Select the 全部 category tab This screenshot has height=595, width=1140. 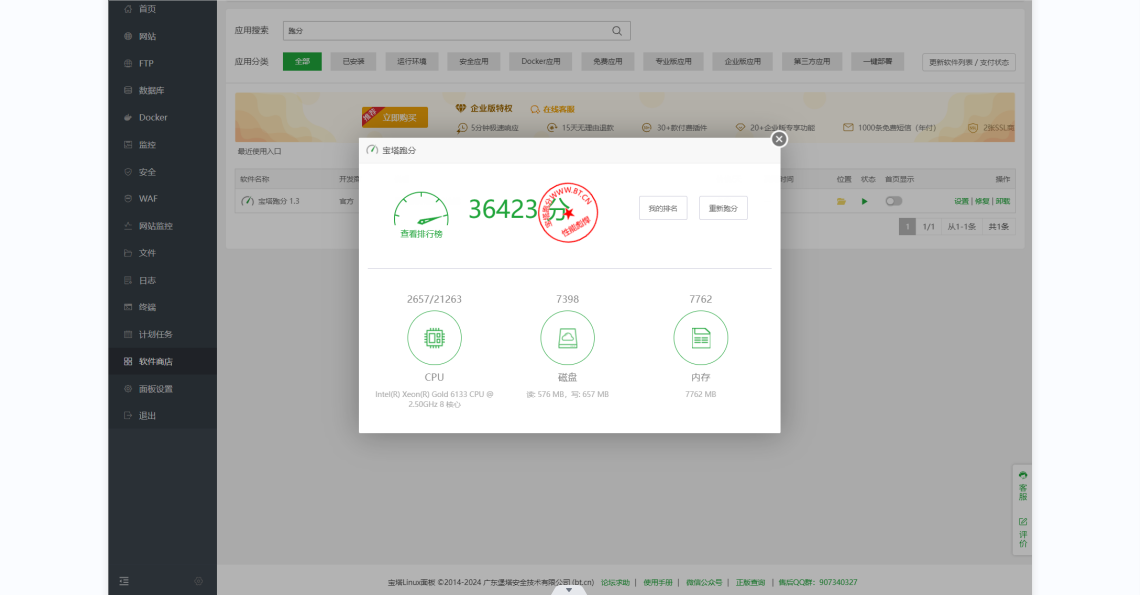pos(302,62)
